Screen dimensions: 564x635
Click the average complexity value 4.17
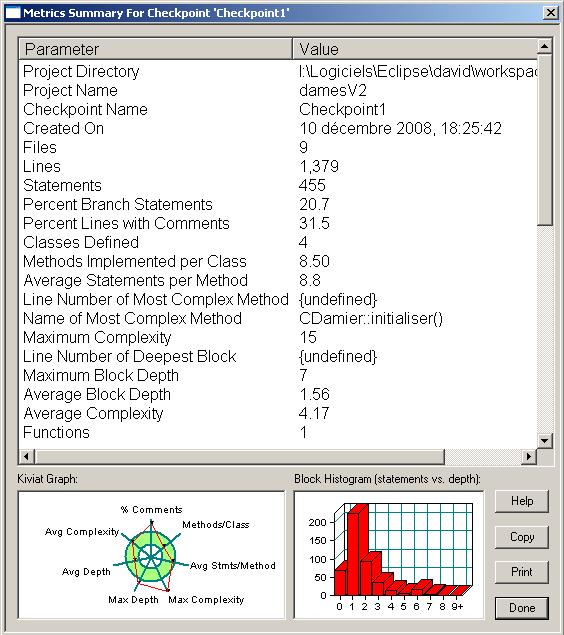(x=314, y=414)
